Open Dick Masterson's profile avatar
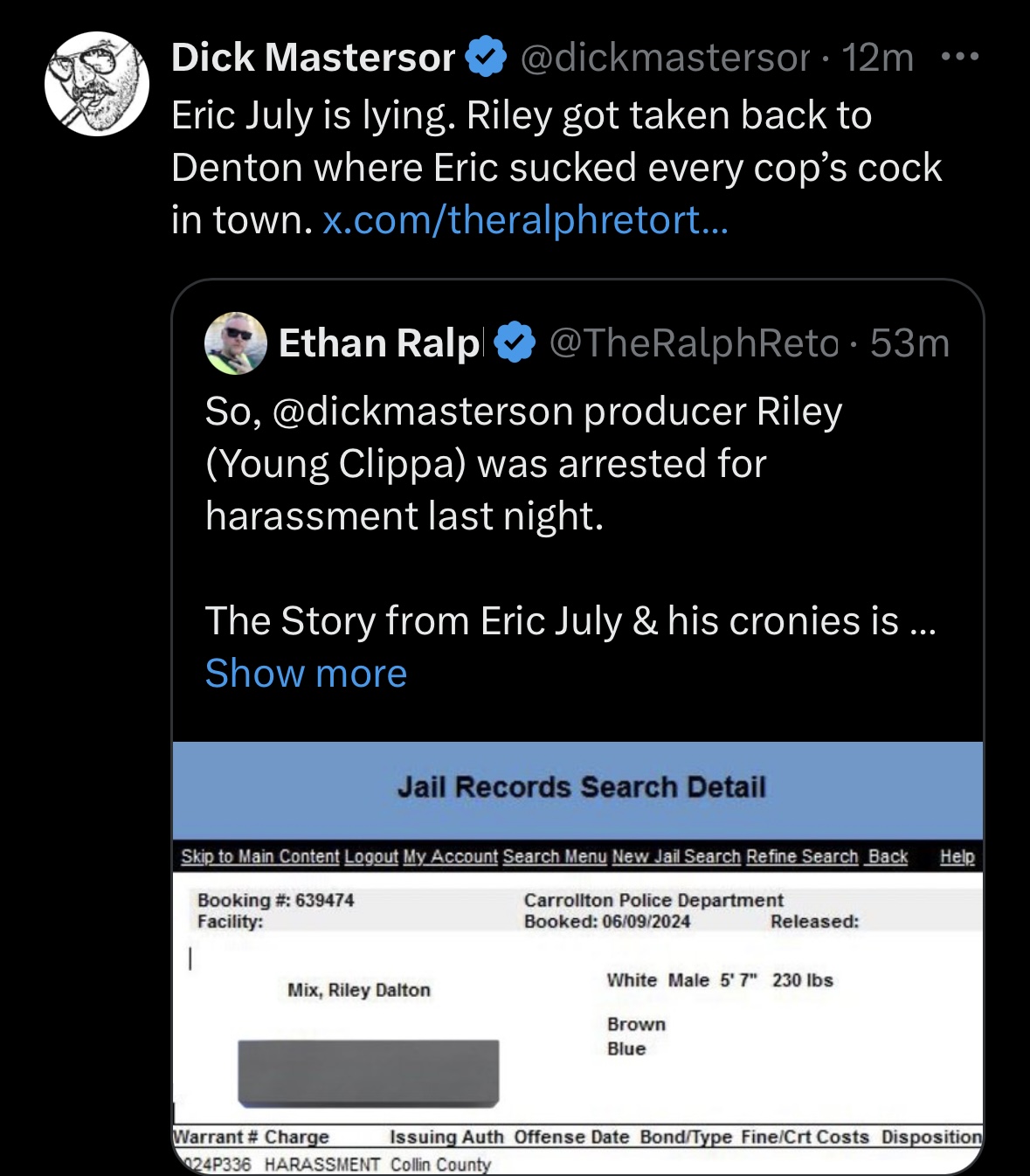Screen dimensions: 1030x1176 (x=97, y=84)
